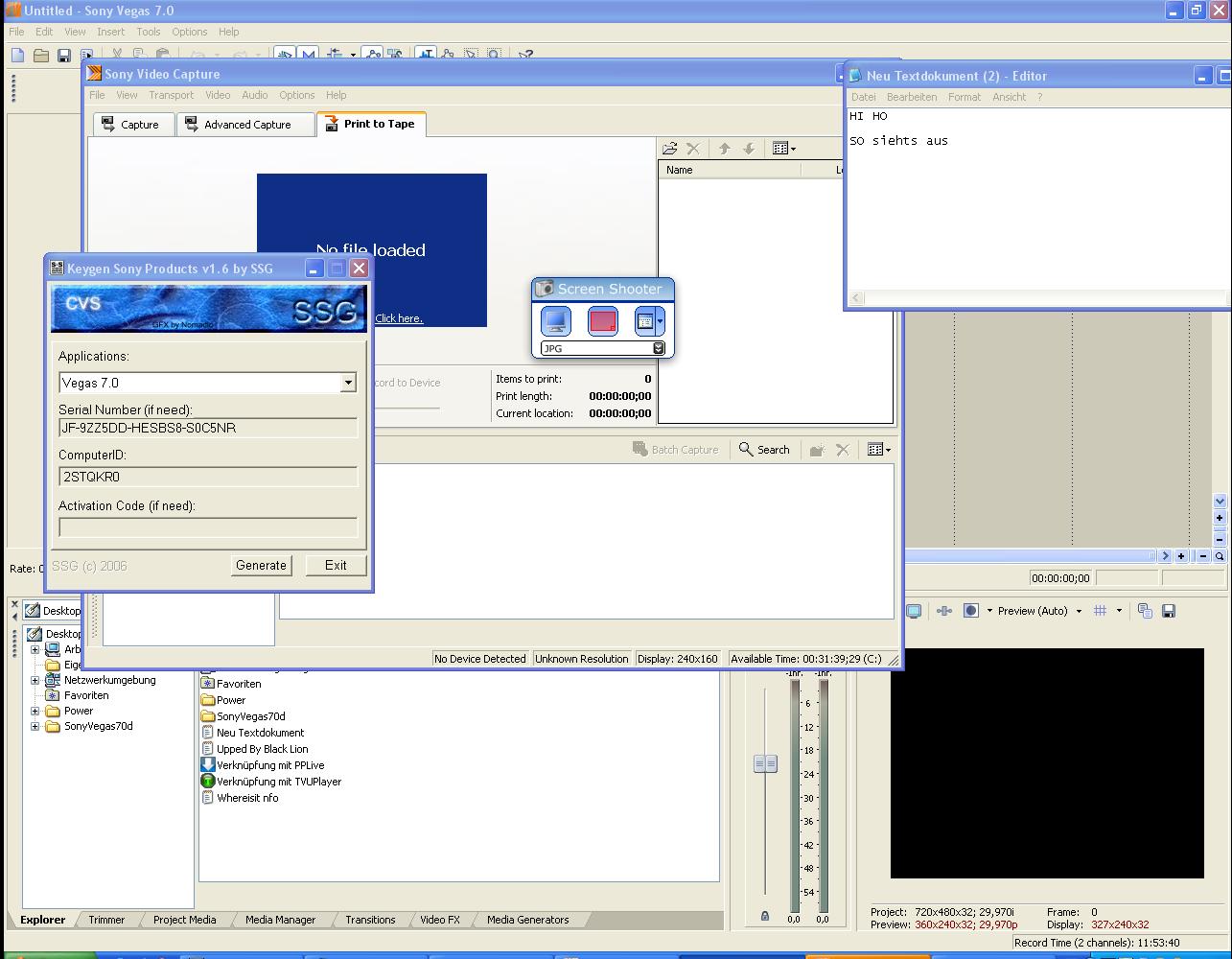1232x959 pixels.
Task: Expand the Netzwerkumgebung tree node
Action: coord(35,680)
